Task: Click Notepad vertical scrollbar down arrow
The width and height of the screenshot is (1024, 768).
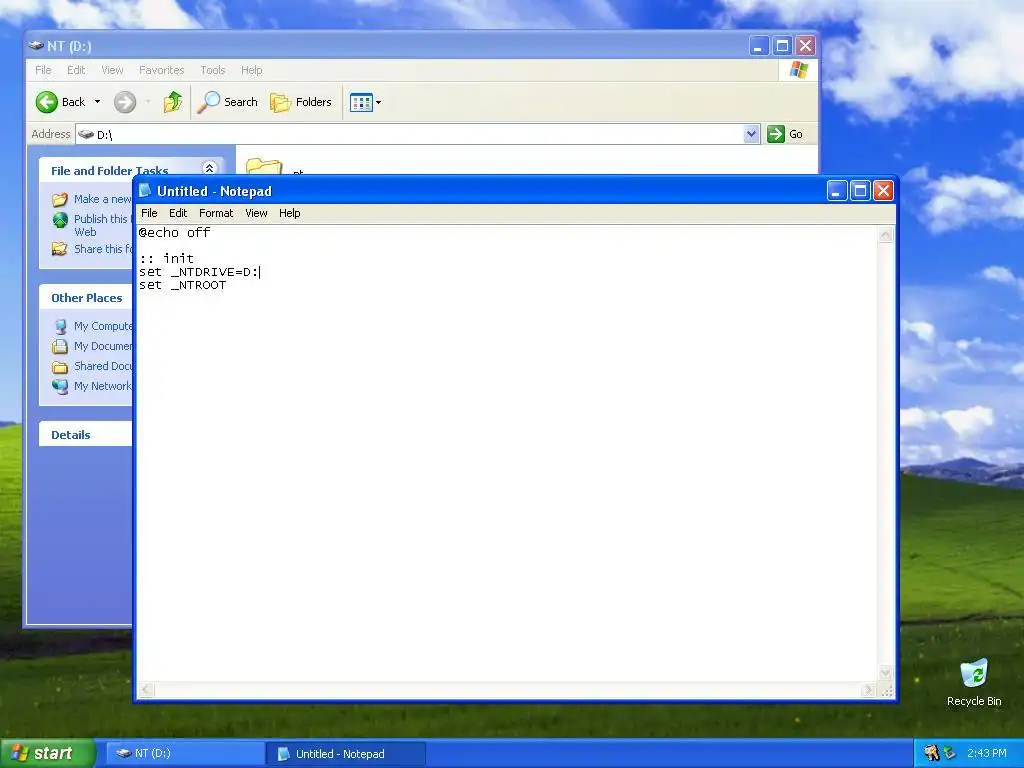Action: pyautogui.click(x=886, y=673)
